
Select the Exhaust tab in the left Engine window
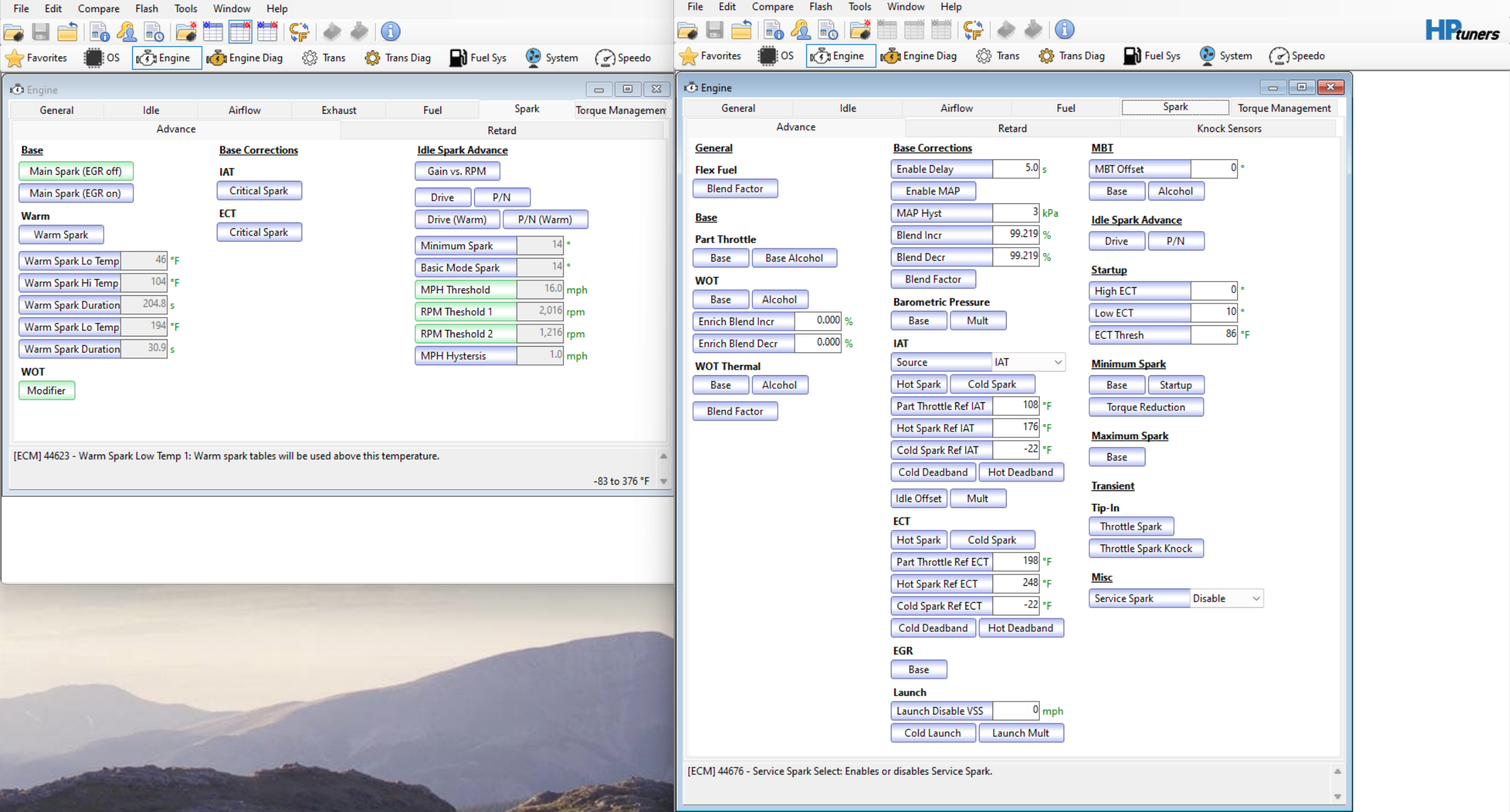pyautogui.click(x=339, y=110)
